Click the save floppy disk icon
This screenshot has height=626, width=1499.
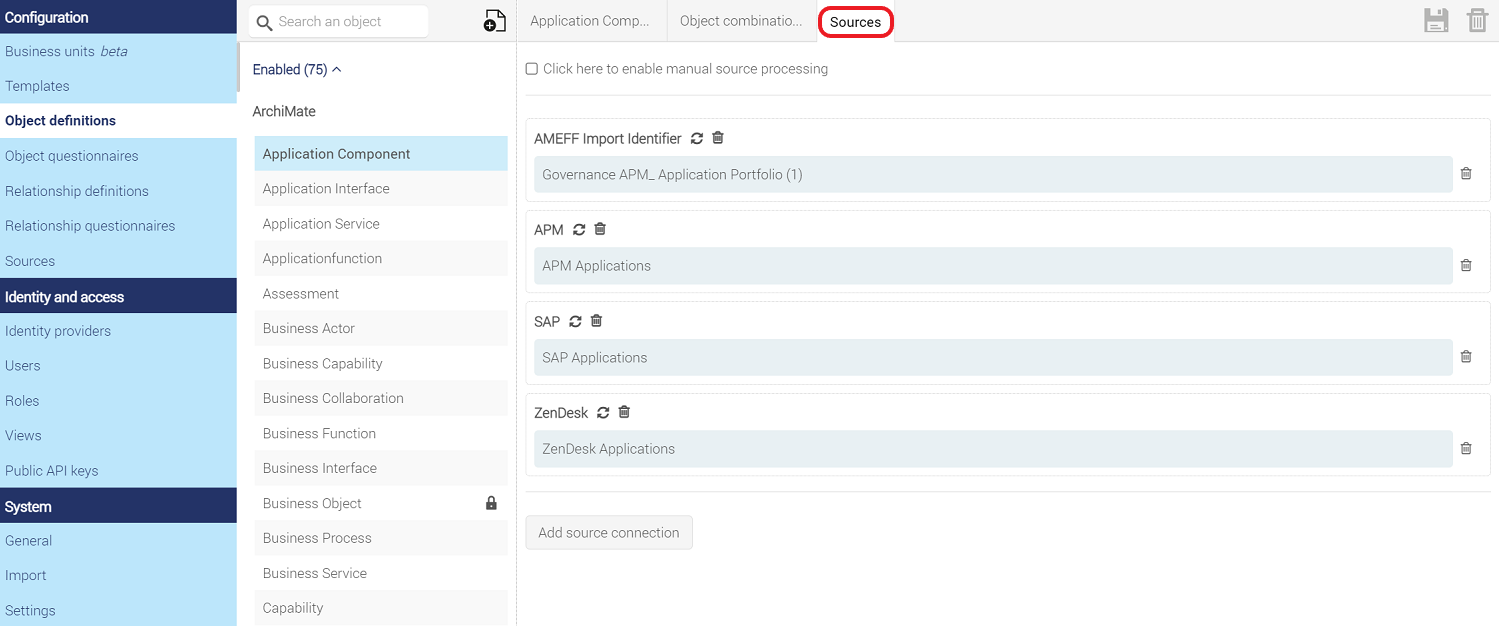pos(1436,20)
